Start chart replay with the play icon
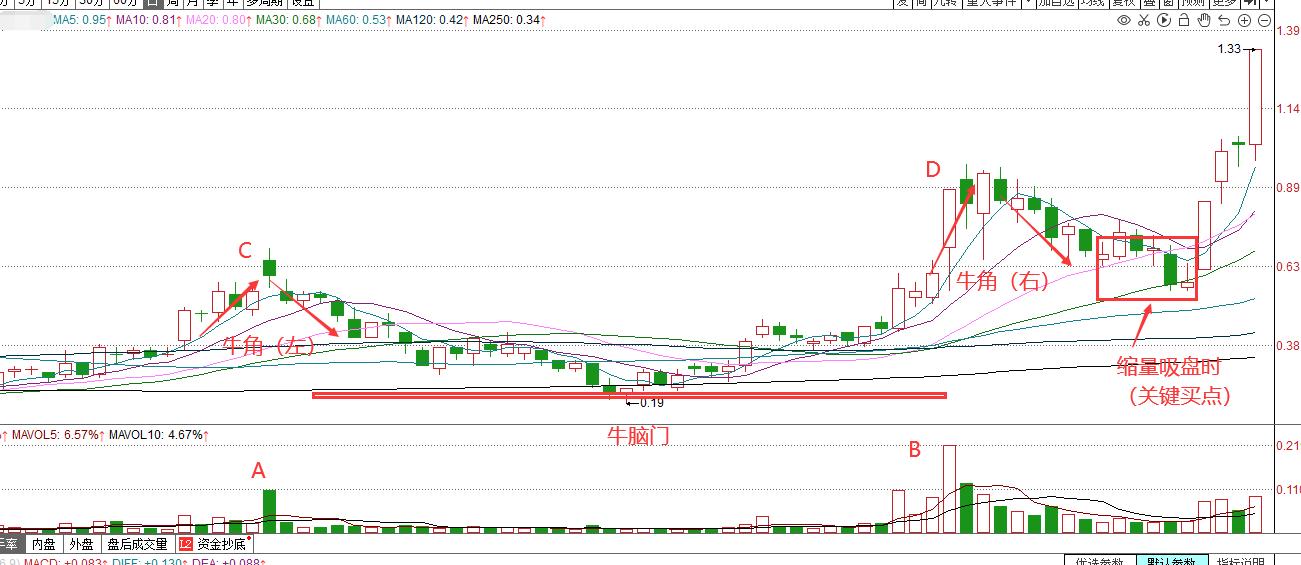The image size is (1301, 565). (x=1164, y=20)
